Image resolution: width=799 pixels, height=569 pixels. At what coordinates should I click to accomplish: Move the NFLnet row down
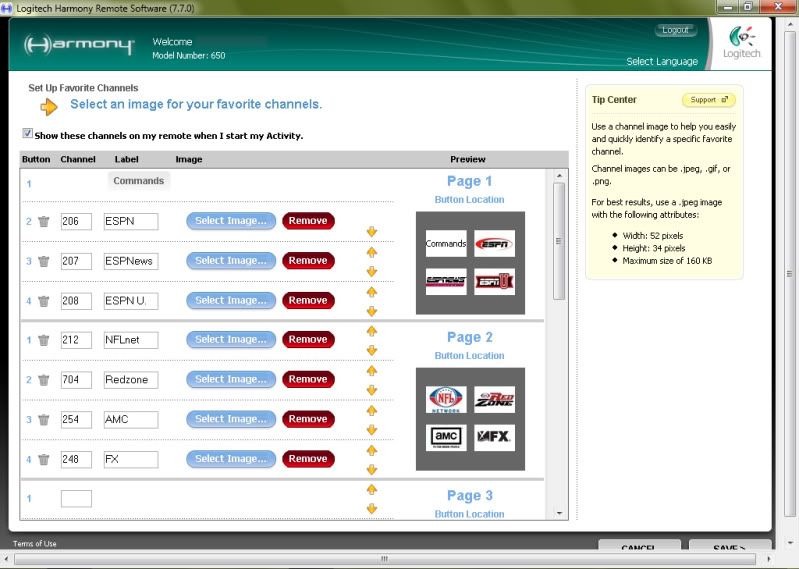click(372, 350)
